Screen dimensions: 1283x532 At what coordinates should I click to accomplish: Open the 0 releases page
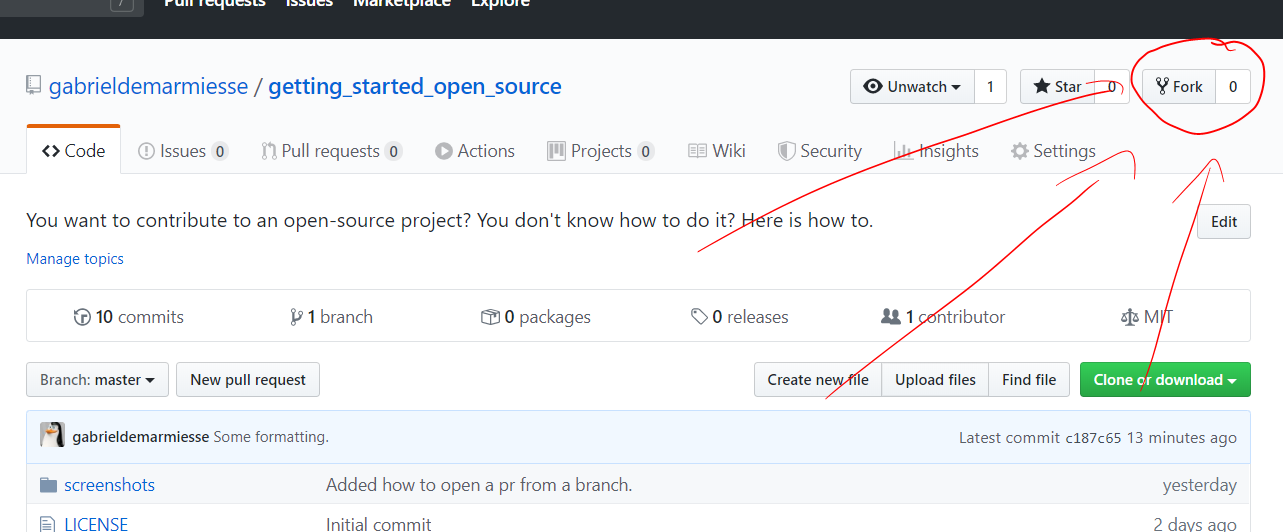(x=740, y=317)
